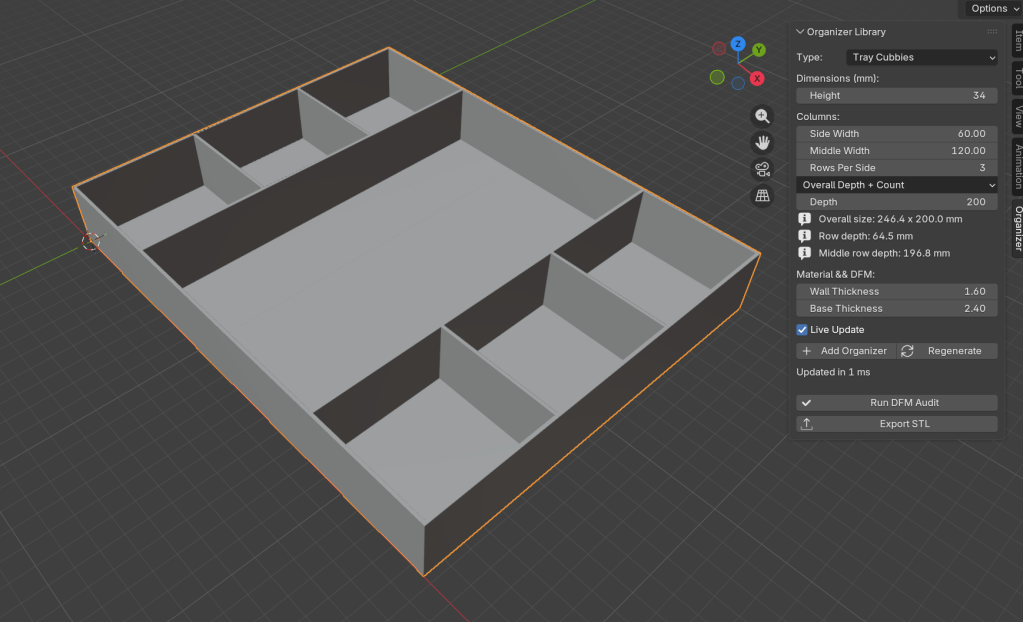Select the pan view hand icon
Screen dimensions: 1023x622
tap(762, 142)
